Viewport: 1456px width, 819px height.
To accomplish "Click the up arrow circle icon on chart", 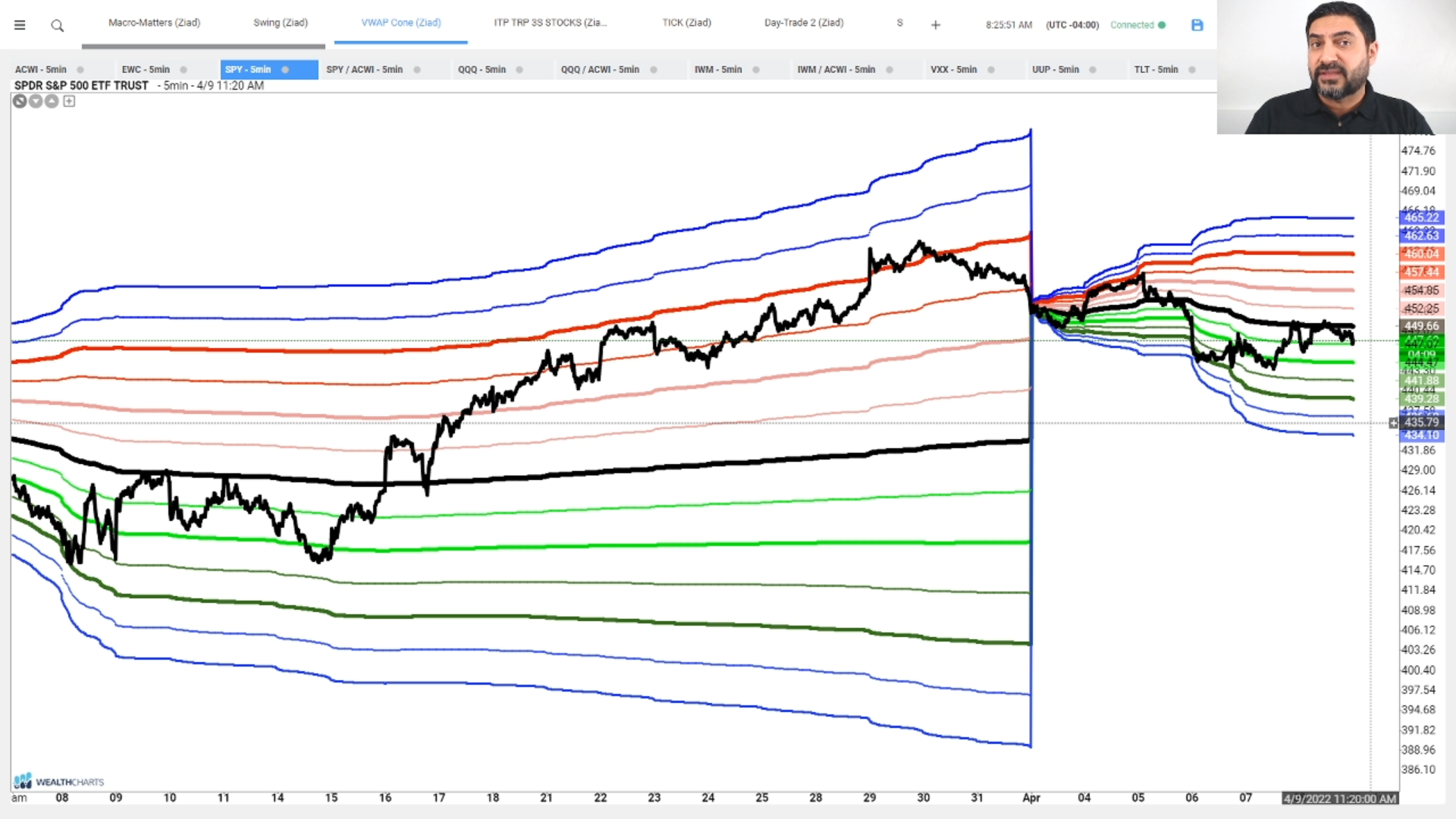I will pyautogui.click(x=52, y=101).
